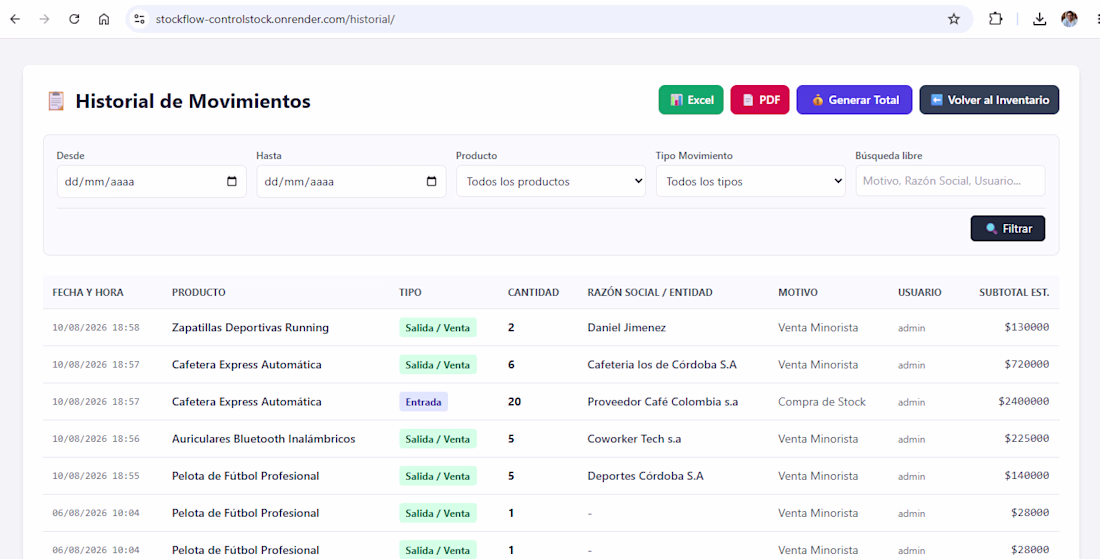Click the browser forward arrow
Screen dimensions: 1100x559
44,19
